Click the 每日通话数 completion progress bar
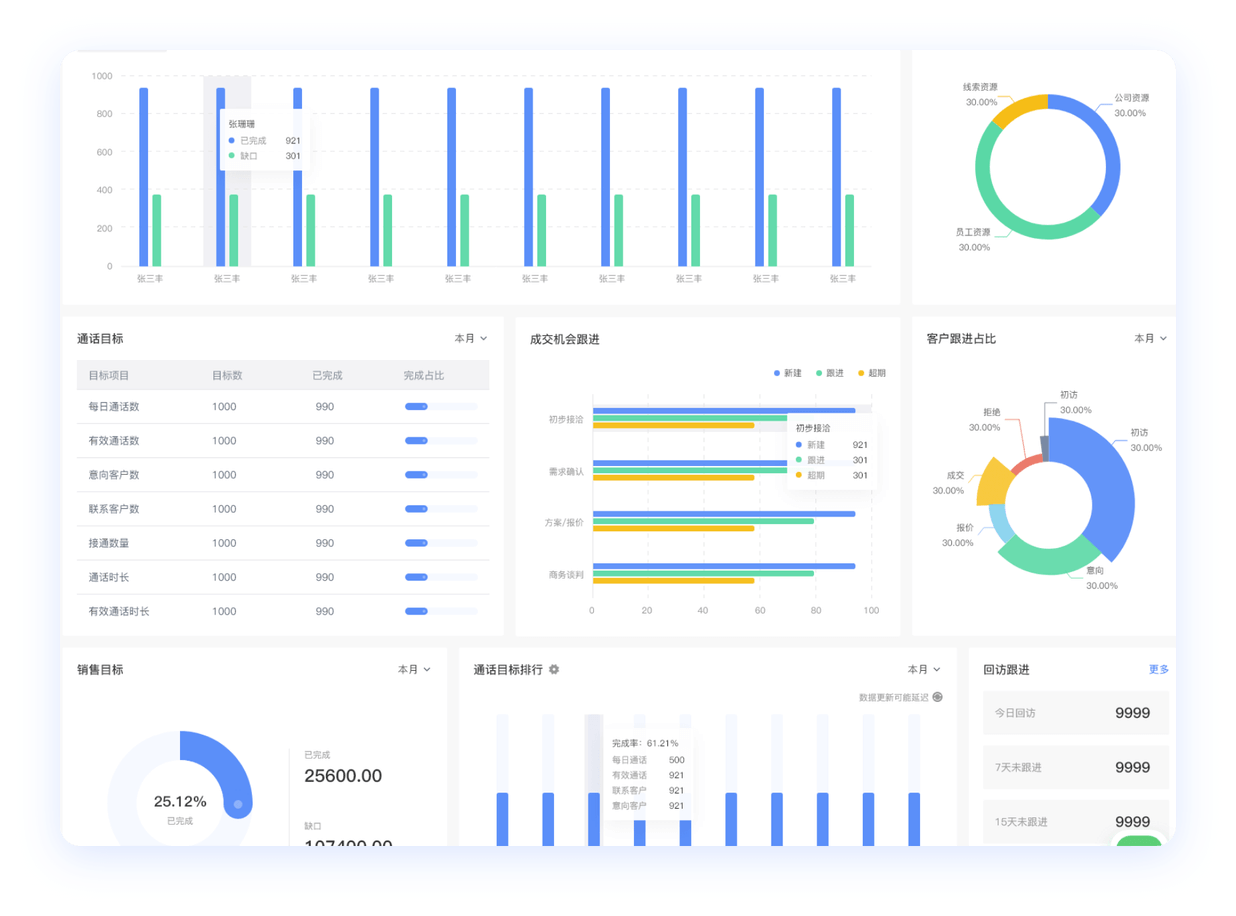Viewport: 1236px width, 916px height. click(x=440, y=407)
